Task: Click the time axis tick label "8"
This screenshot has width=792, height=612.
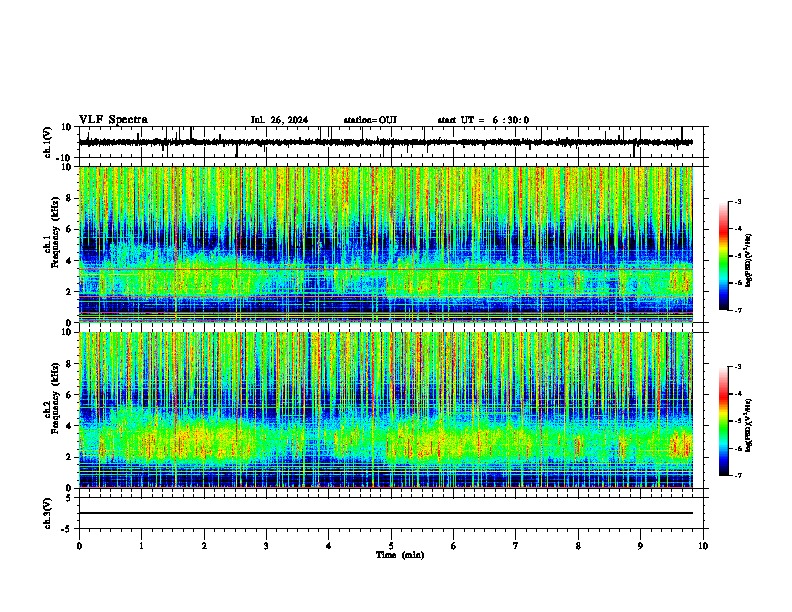Action: click(578, 546)
